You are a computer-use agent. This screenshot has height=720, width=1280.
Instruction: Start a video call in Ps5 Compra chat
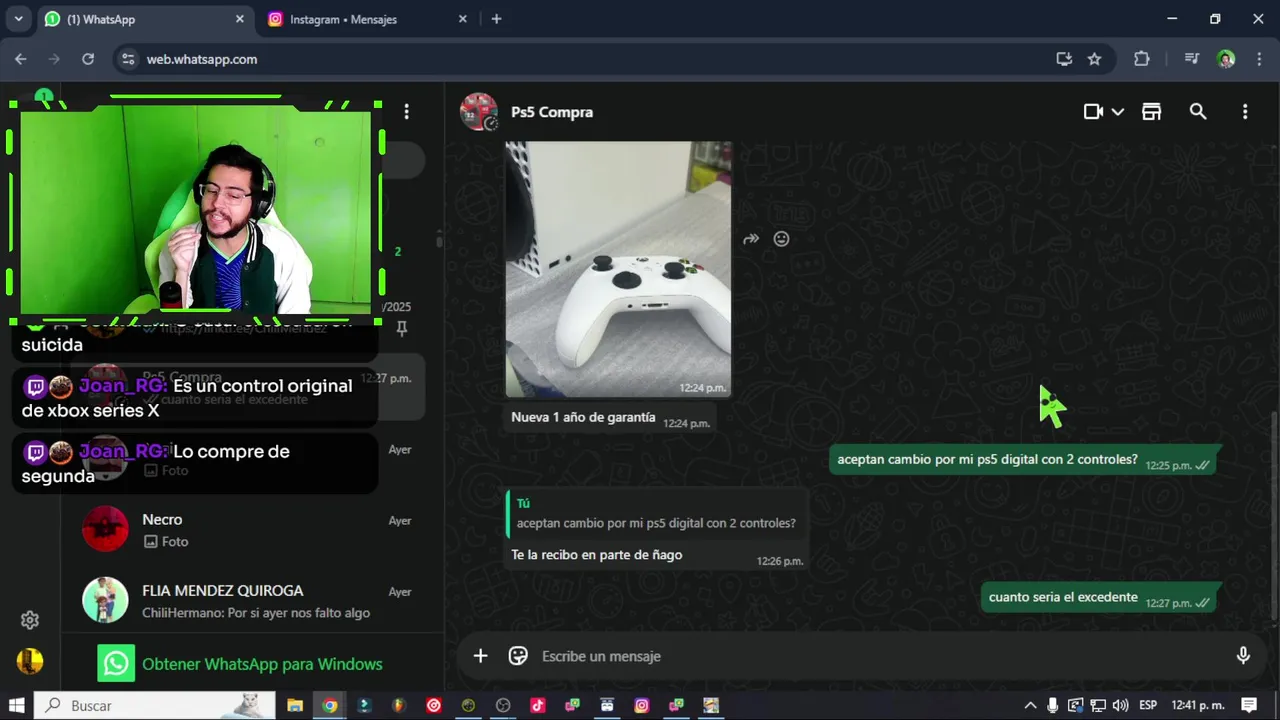[x=1093, y=112]
